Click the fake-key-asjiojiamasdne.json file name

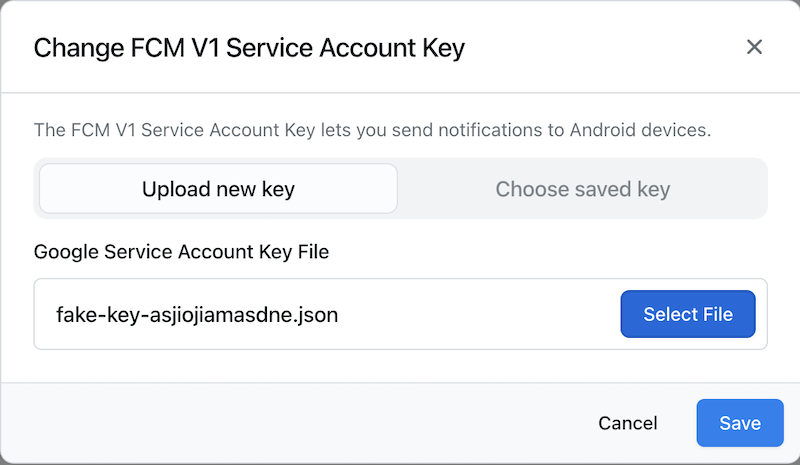[197, 315]
